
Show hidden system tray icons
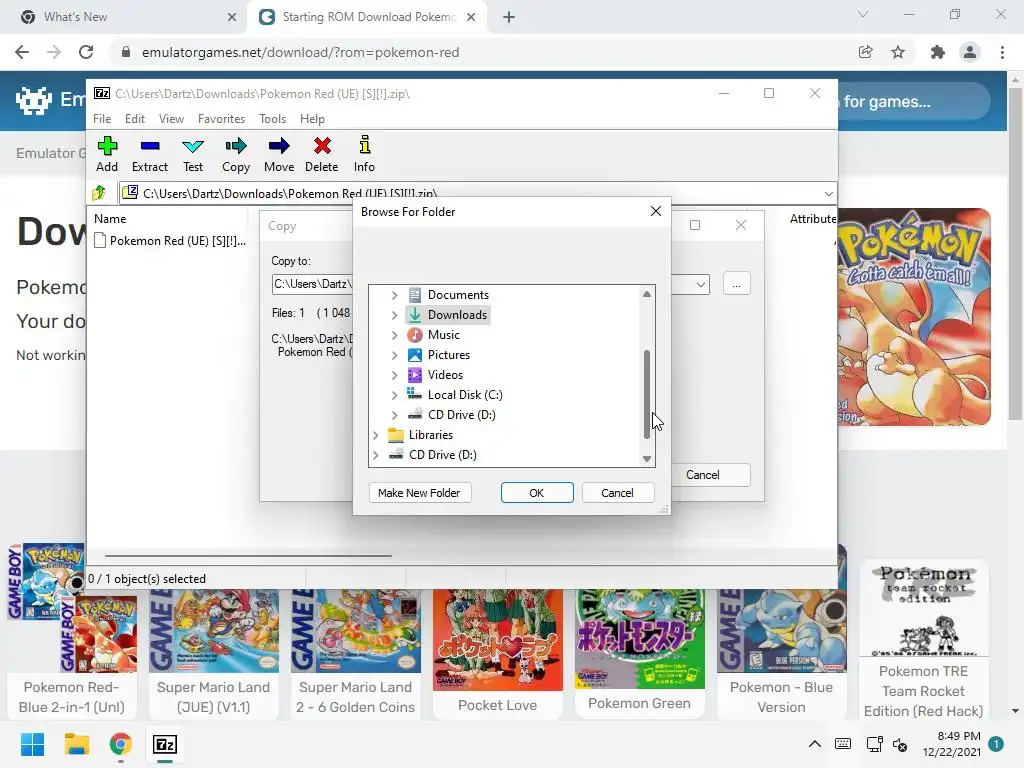pyautogui.click(x=814, y=744)
